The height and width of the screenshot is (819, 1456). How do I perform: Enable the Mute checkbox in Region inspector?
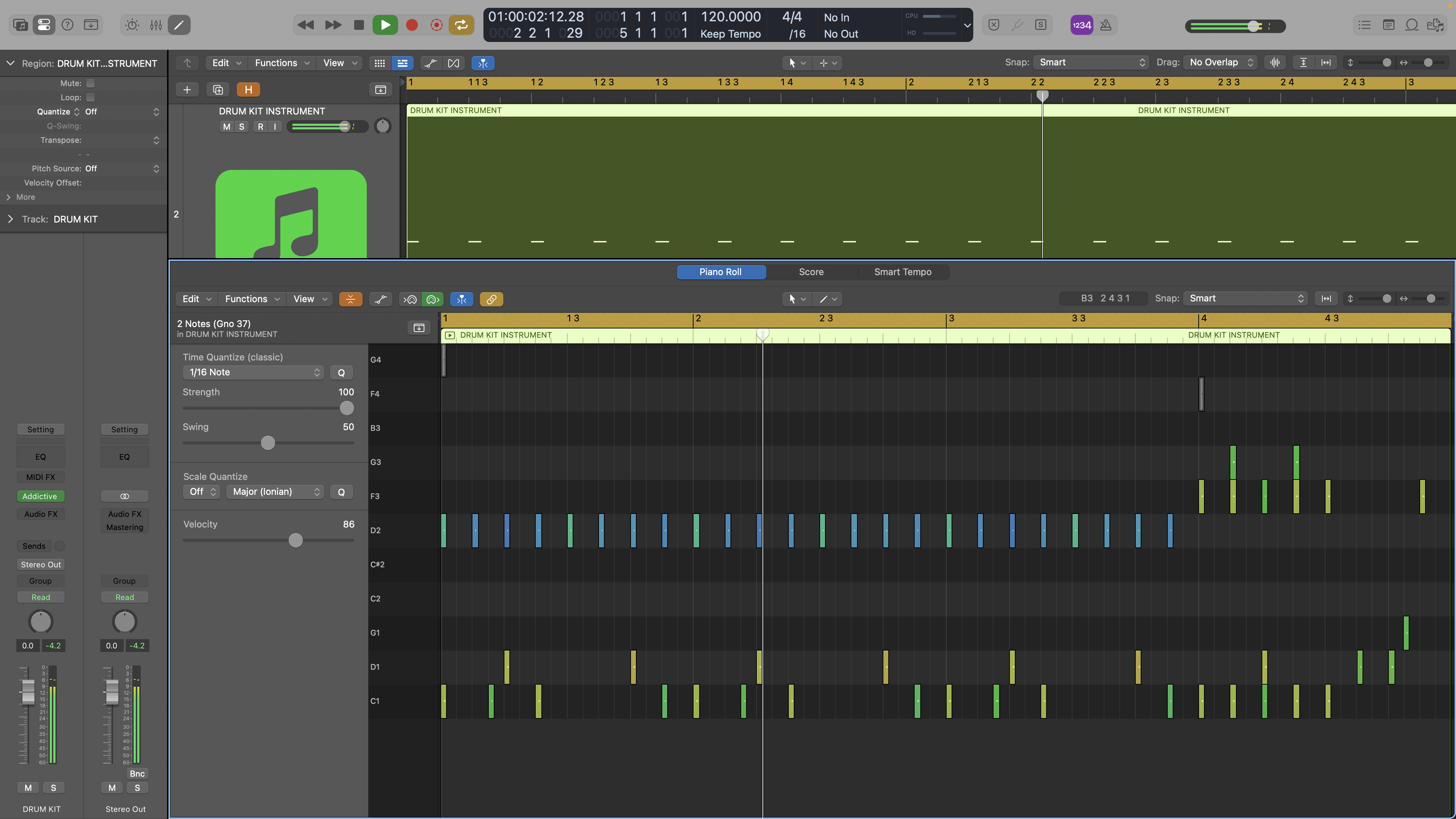click(90, 83)
